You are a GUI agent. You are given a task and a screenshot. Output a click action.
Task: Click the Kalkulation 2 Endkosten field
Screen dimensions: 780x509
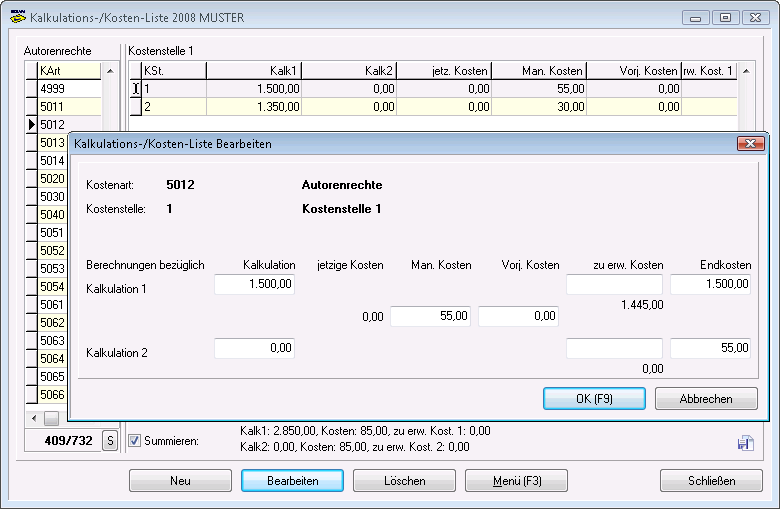(710, 348)
